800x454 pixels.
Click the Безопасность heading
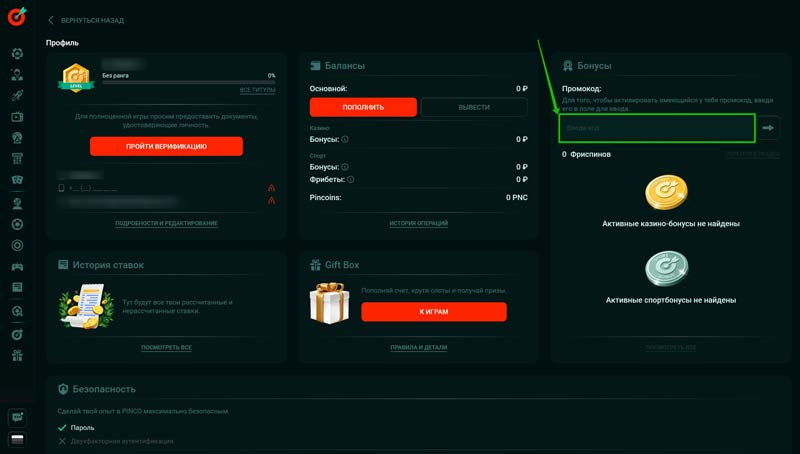click(104, 389)
